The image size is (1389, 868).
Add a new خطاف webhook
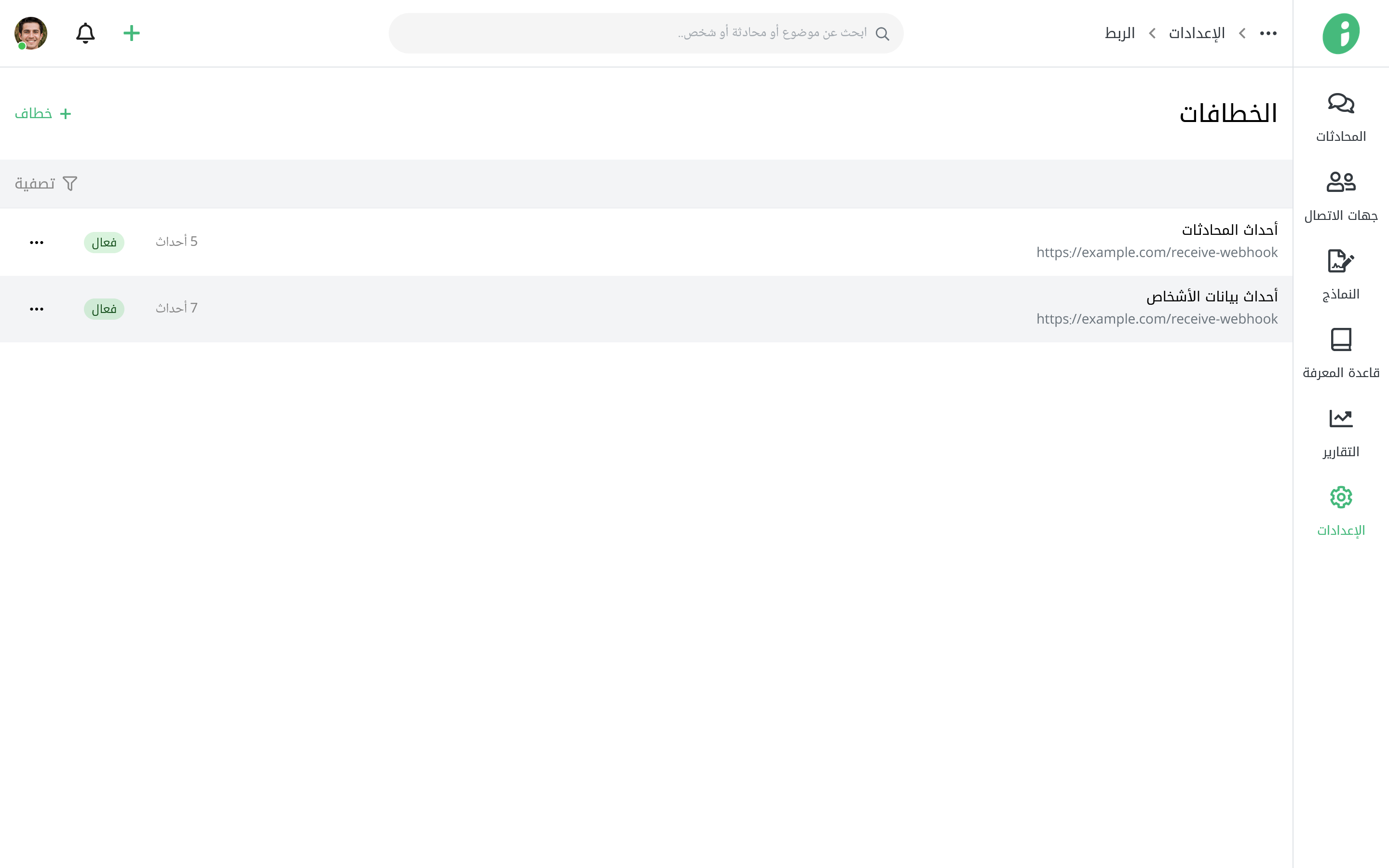(x=43, y=114)
